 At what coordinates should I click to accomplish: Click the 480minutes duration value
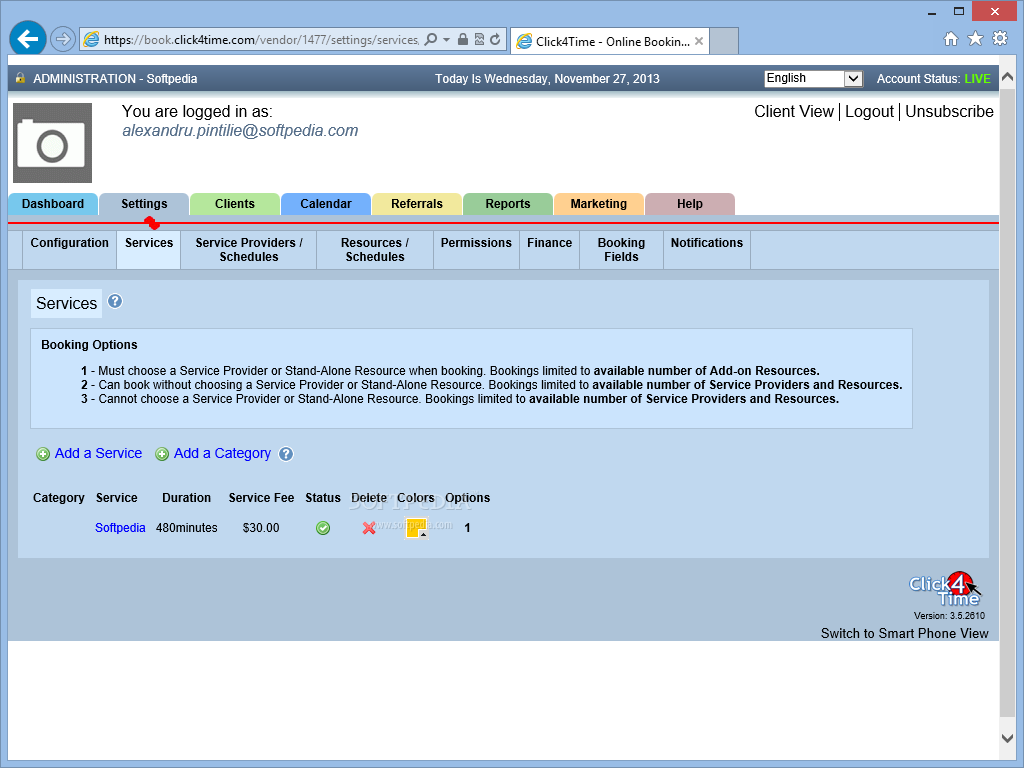point(187,528)
